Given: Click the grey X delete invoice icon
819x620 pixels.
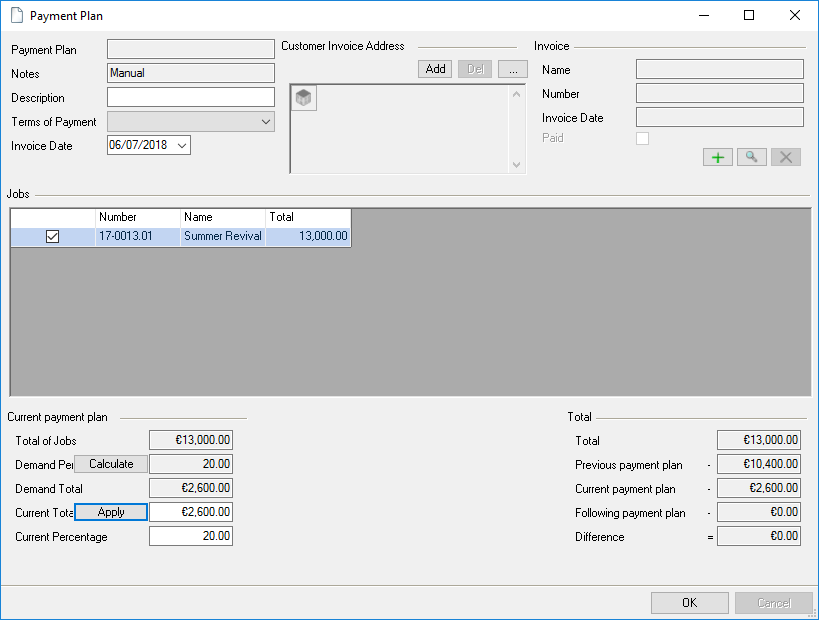Looking at the screenshot, I should click(786, 157).
